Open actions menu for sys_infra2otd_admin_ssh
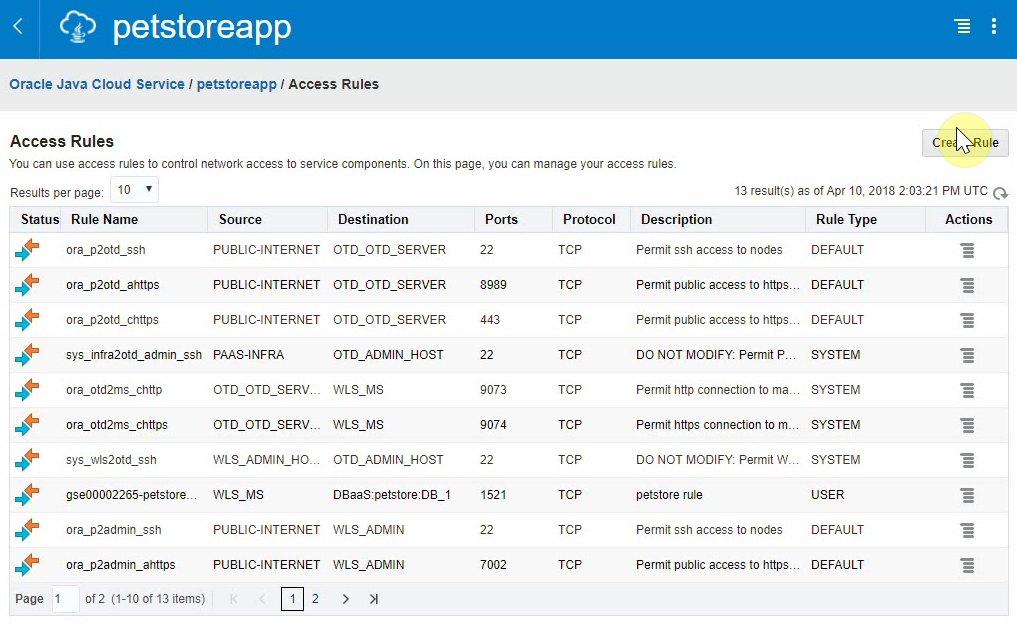The image size is (1017, 626). (967, 355)
